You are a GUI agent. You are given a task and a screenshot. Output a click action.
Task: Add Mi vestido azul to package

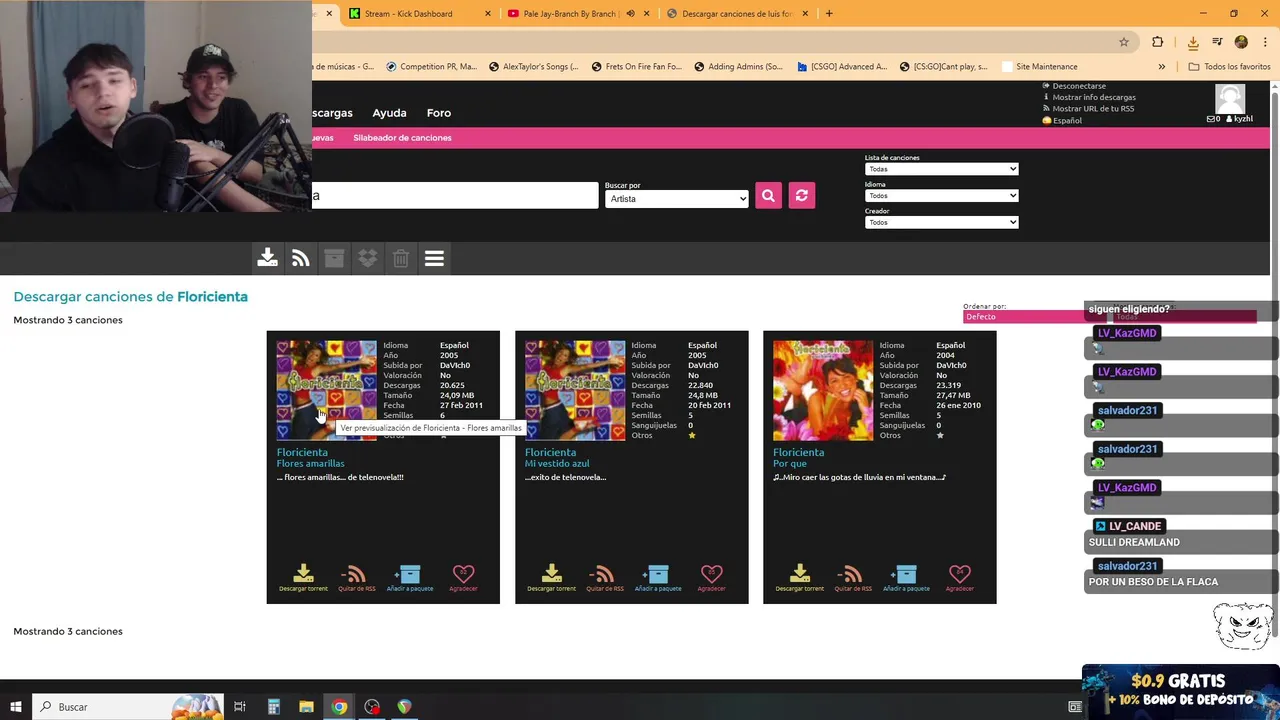(657, 577)
